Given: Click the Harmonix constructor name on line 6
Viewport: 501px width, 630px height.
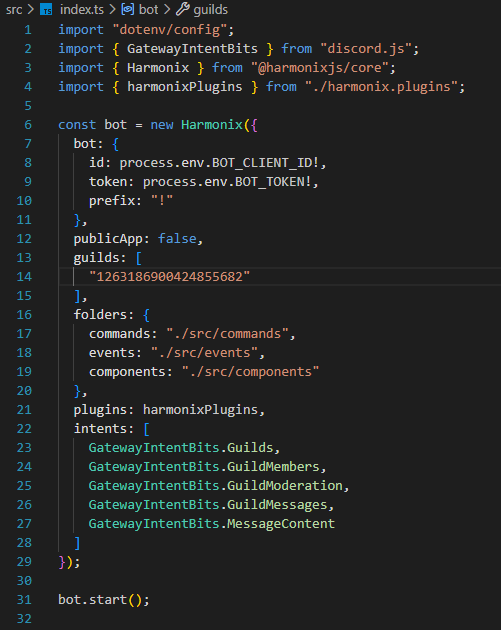Looking at the screenshot, I should 212,125.
